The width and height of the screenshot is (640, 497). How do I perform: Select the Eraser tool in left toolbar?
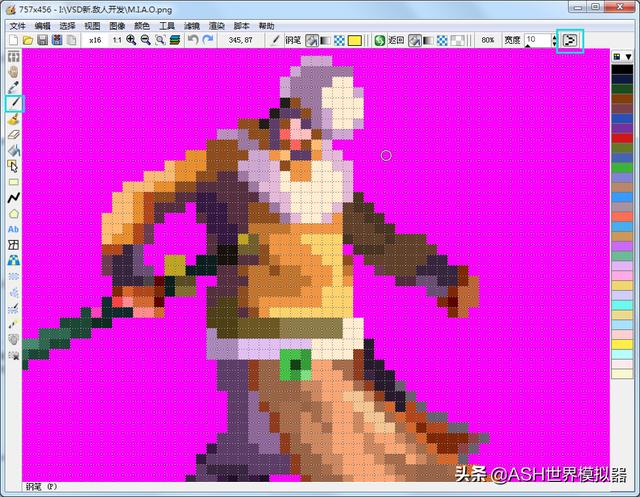coord(13,134)
